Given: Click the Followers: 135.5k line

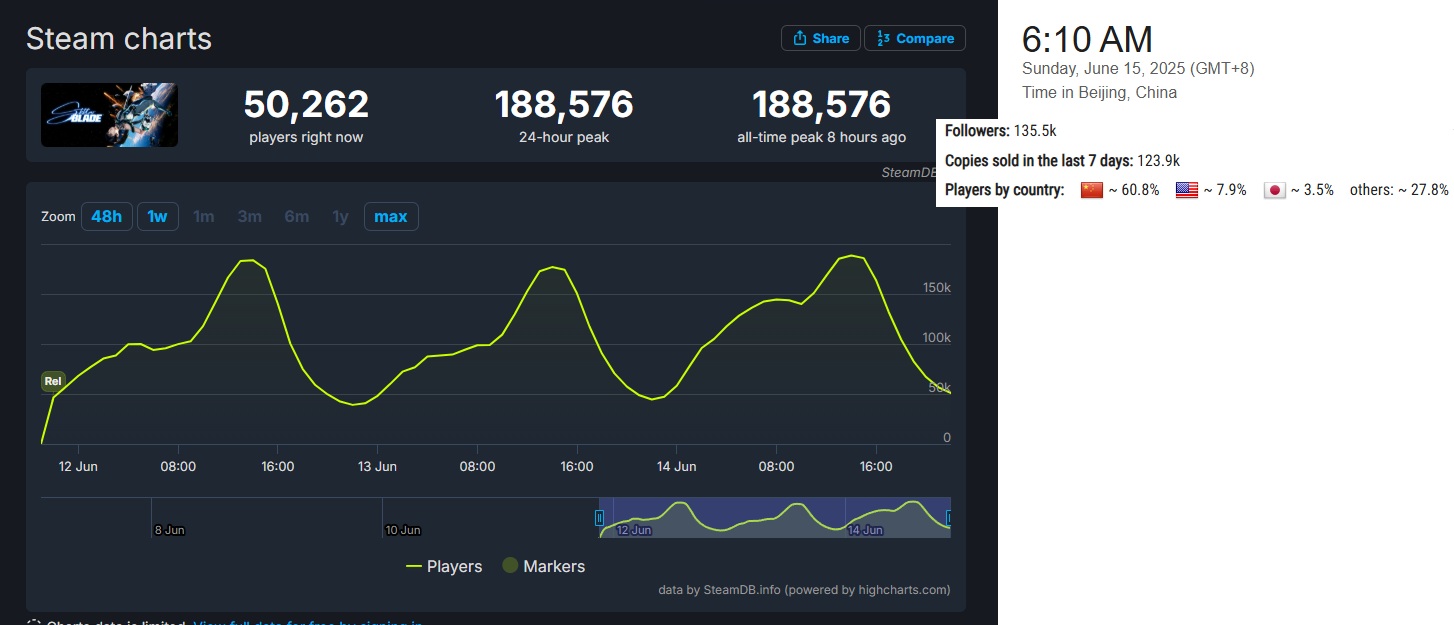Looking at the screenshot, I should (x=1001, y=131).
